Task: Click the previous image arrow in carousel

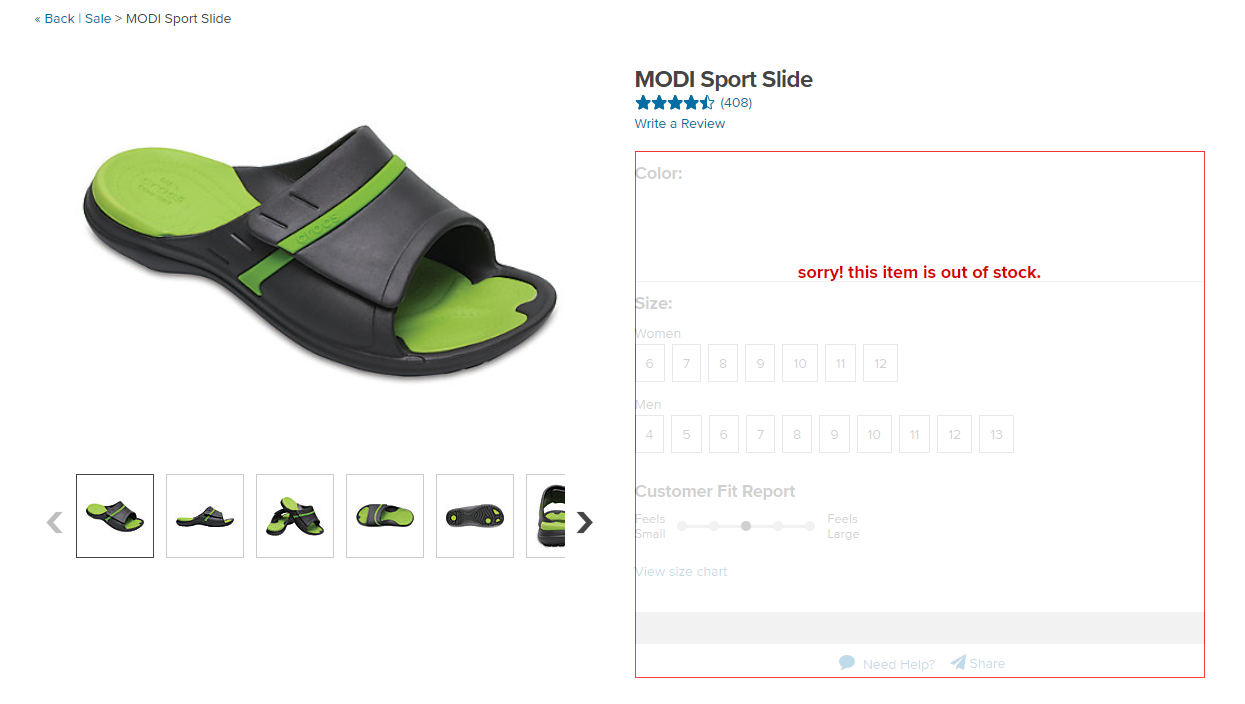Action: [x=55, y=522]
